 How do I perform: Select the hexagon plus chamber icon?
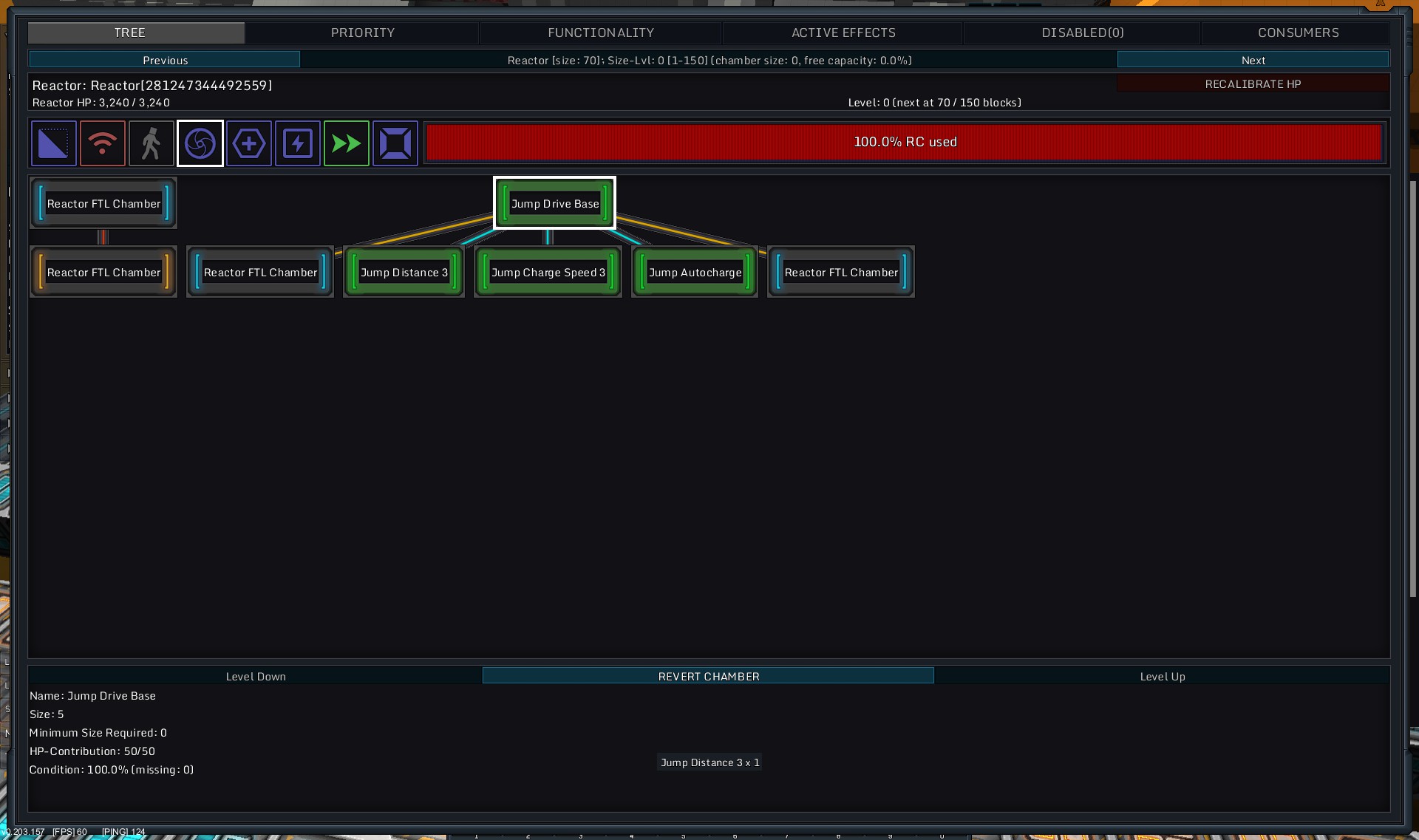coord(249,143)
